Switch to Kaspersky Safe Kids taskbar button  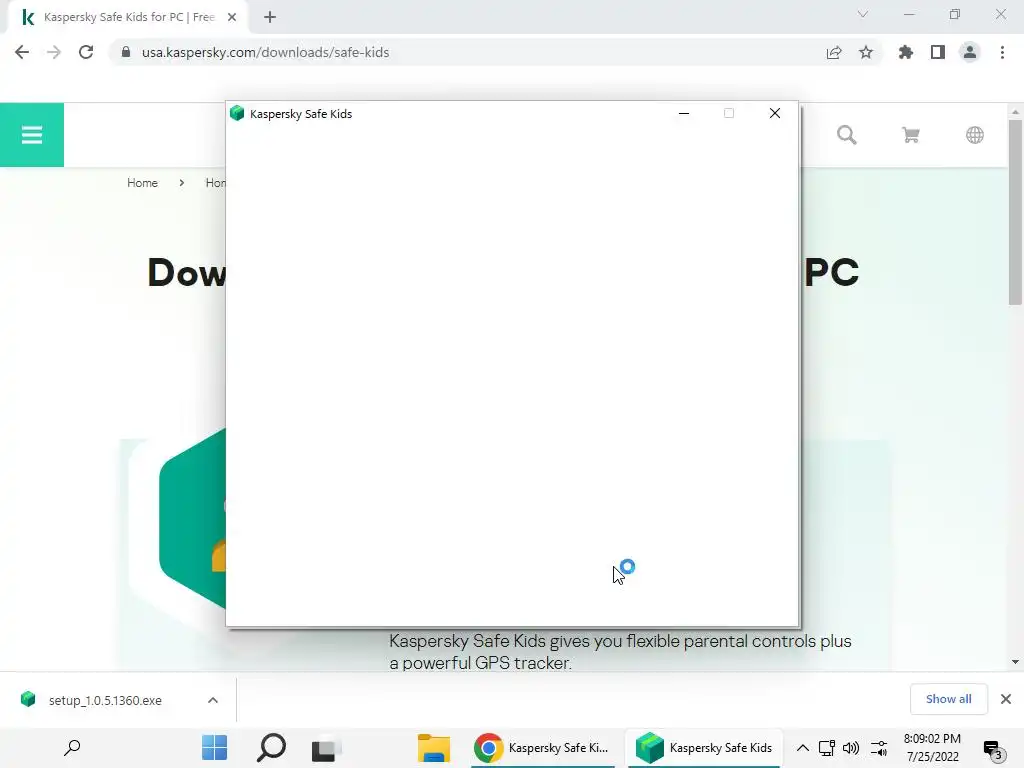point(704,748)
